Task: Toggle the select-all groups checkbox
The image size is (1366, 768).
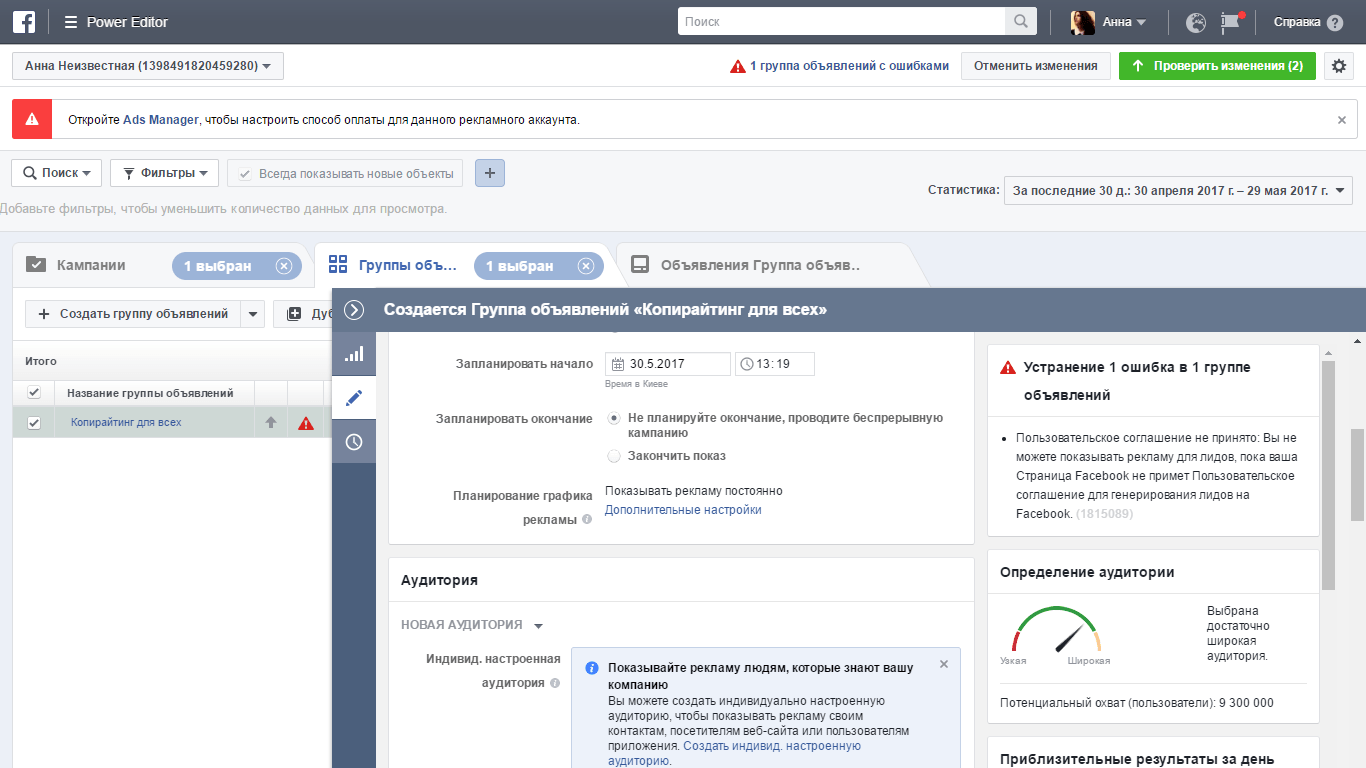Action: [34, 393]
